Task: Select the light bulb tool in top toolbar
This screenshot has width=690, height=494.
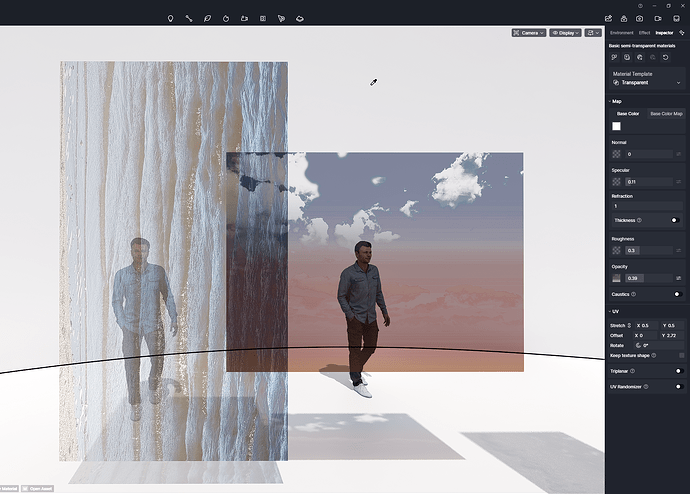Action: (x=170, y=18)
